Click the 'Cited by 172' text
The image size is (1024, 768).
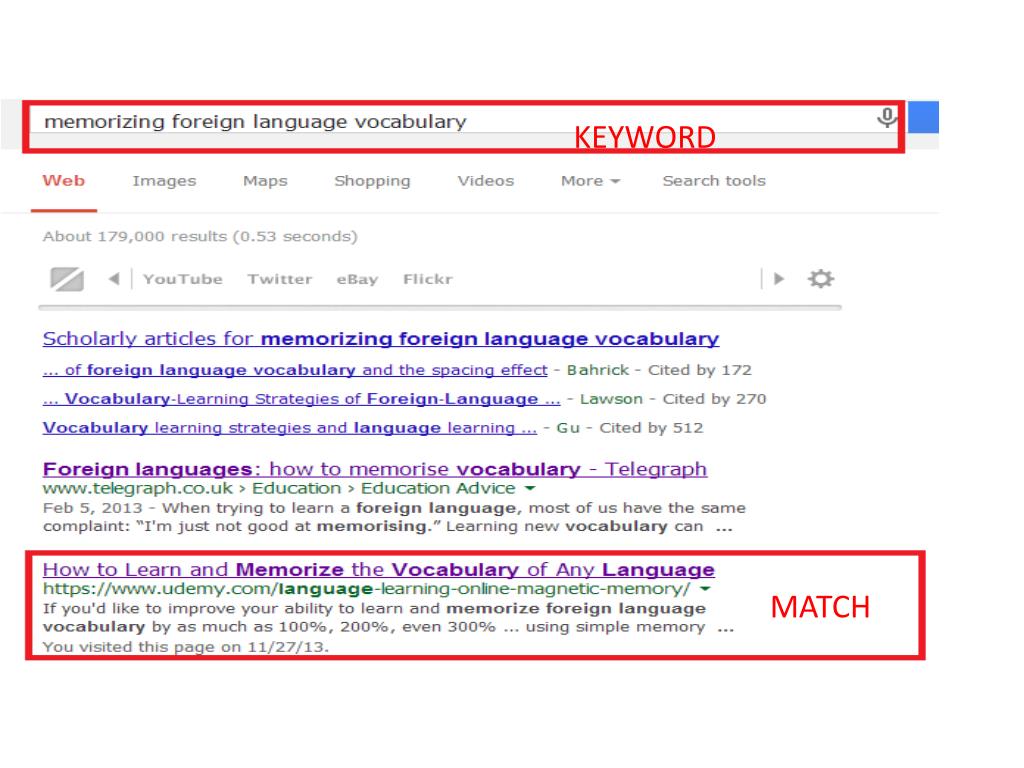(x=699, y=370)
